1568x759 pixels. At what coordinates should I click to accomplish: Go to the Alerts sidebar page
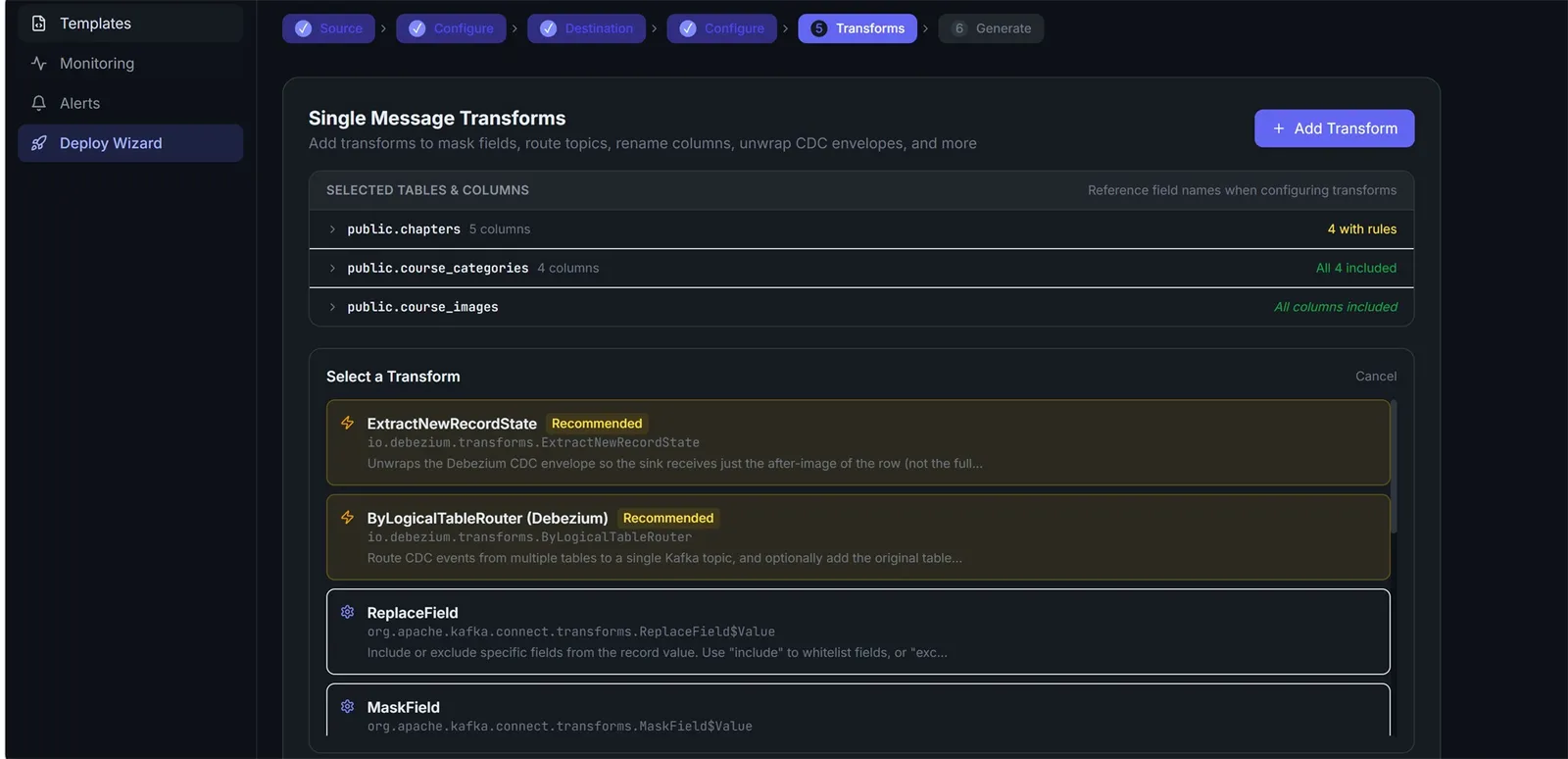(x=130, y=103)
